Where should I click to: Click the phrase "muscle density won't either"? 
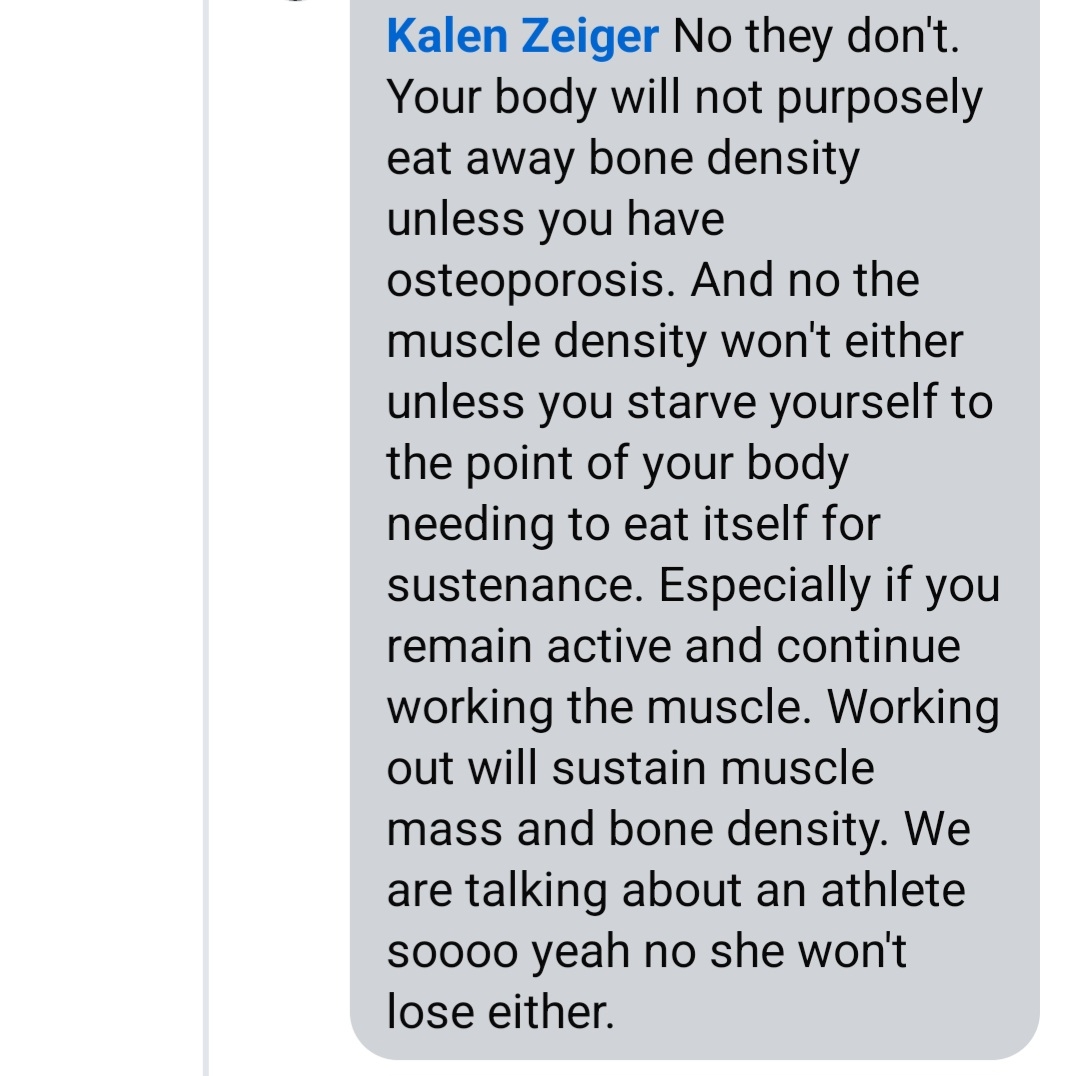(674, 342)
